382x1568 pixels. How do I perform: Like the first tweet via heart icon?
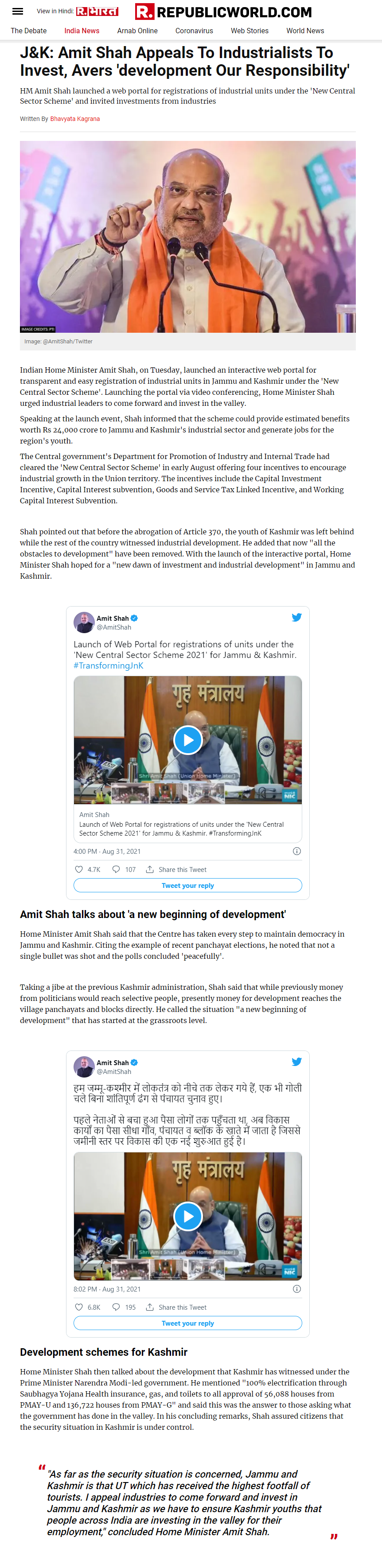click(78, 869)
